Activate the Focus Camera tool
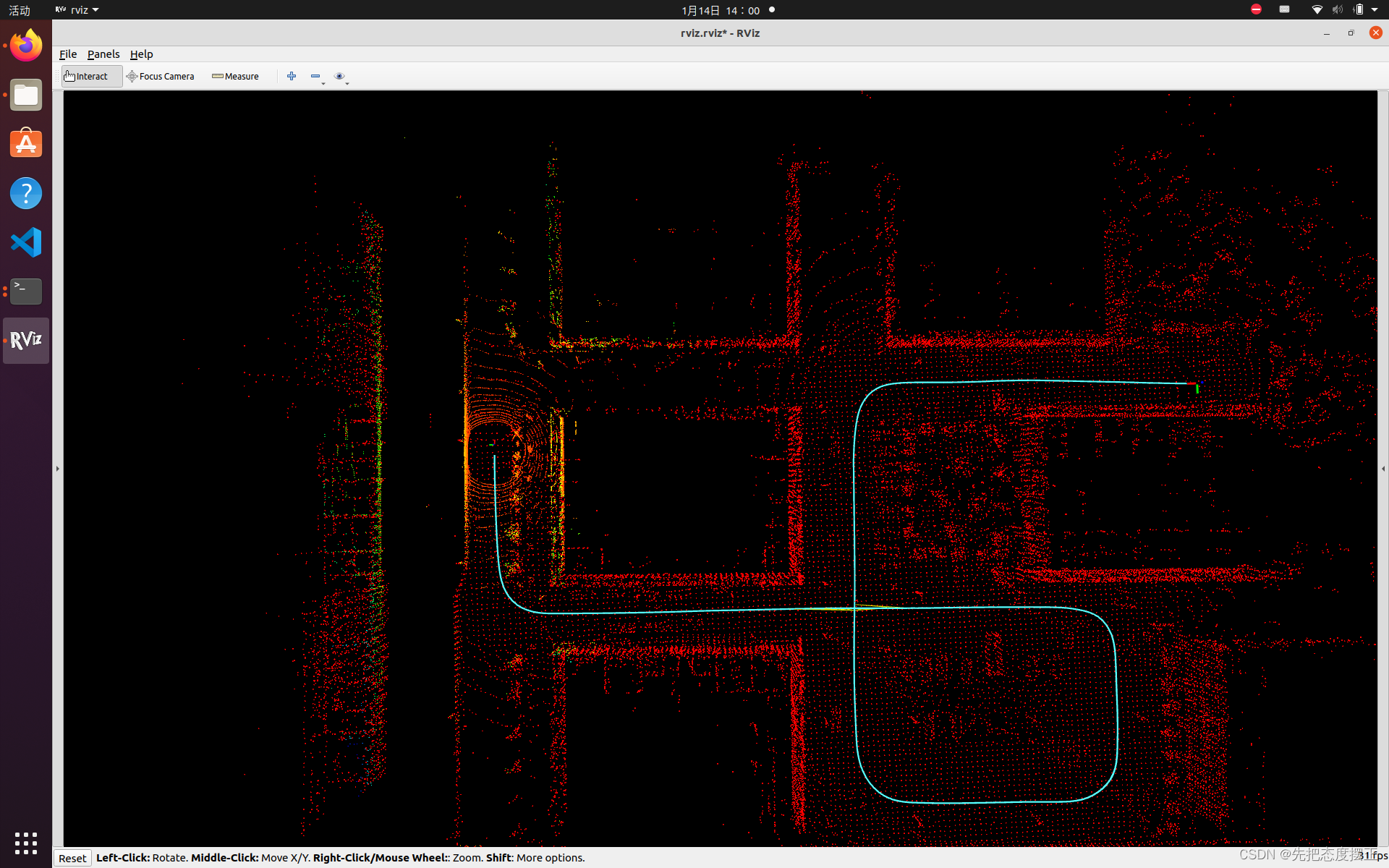 [161, 76]
